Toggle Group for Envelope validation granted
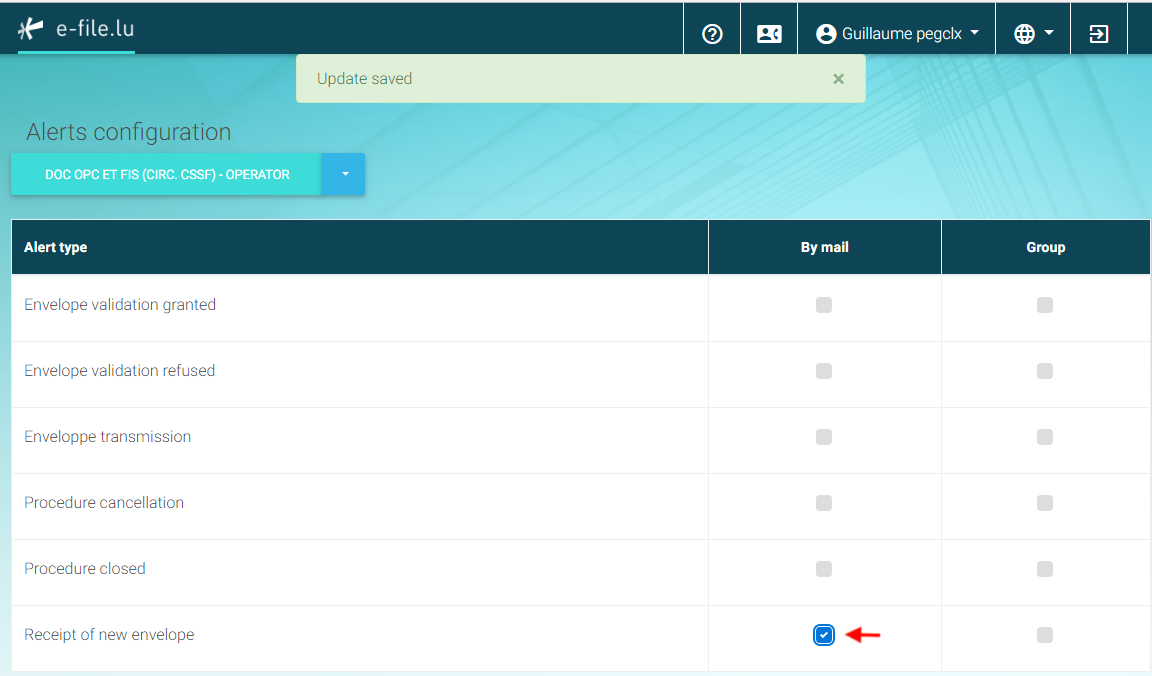Viewport: 1152px width, 676px height. [x=1044, y=305]
